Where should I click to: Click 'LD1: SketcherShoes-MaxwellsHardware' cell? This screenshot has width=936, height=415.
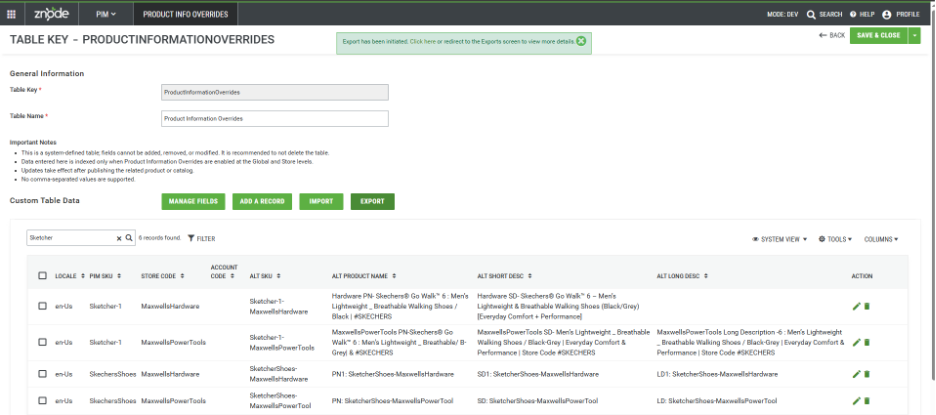point(717,374)
